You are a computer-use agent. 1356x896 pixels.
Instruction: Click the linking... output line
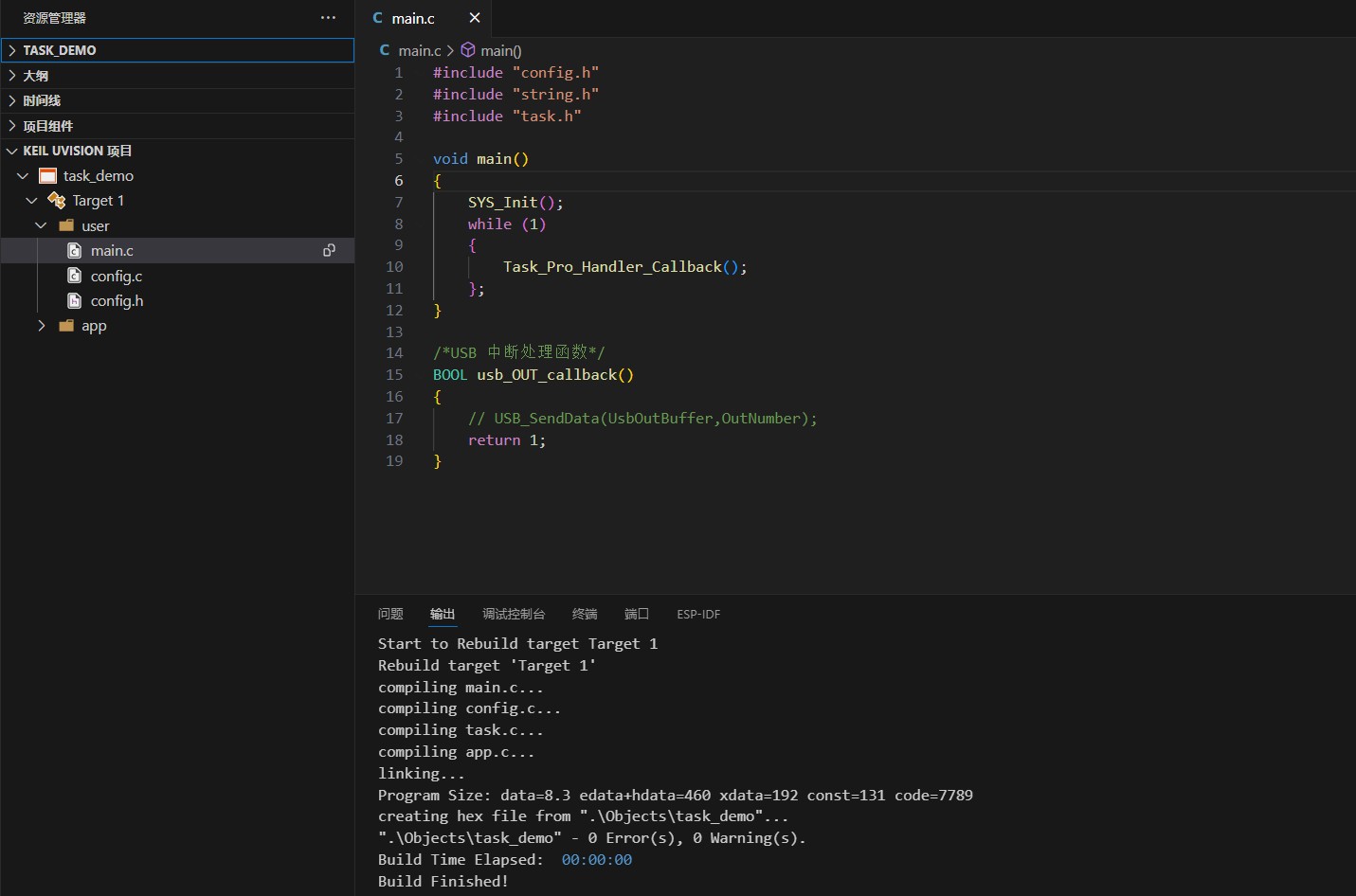[x=422, y=774]
